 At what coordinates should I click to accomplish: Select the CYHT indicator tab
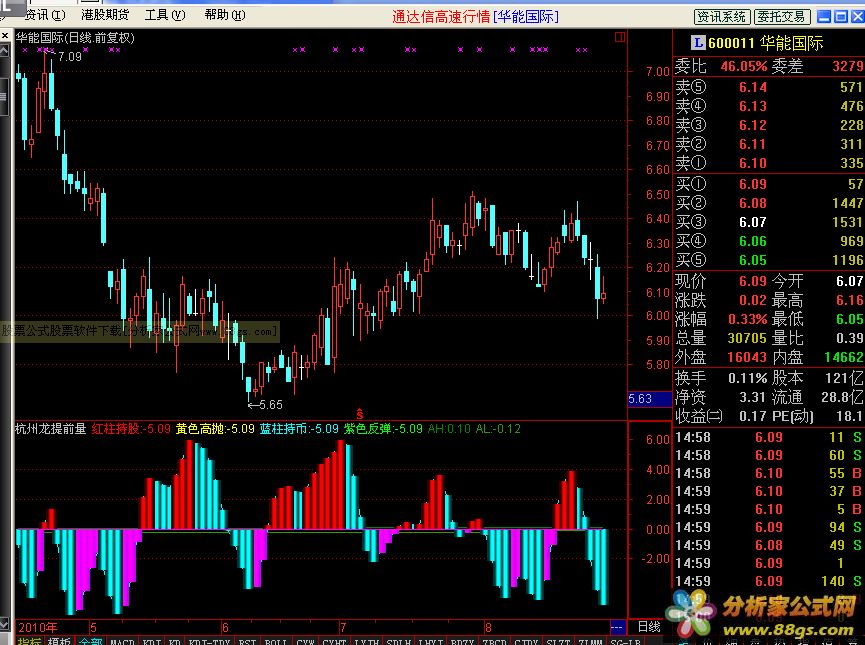pos(334,642)
